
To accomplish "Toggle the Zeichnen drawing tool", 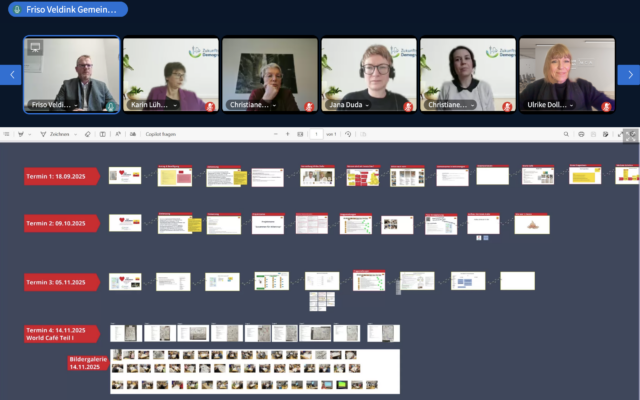I will point(49,134).
